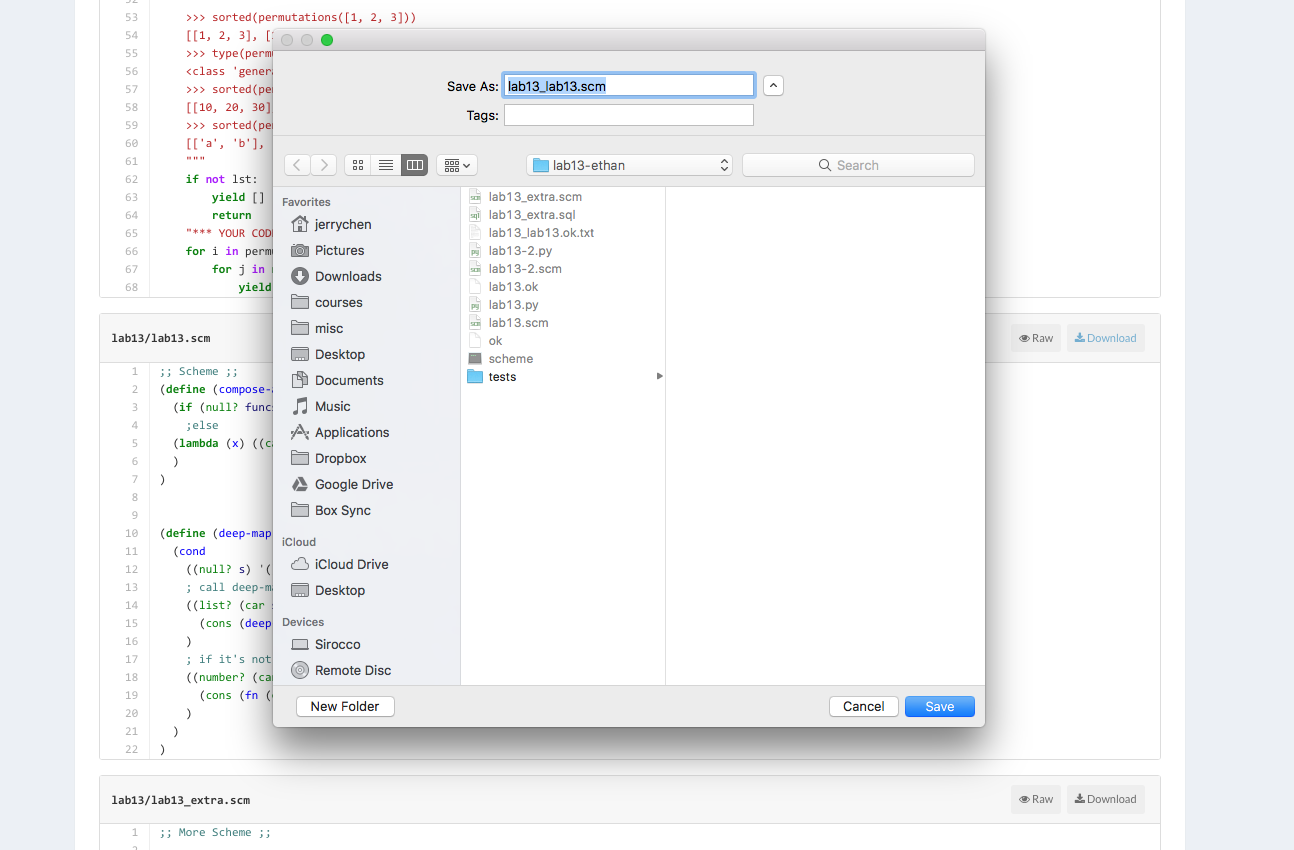Open Google Drive in the sidebar
This screenshot has height=850, width=1294.
354,484
